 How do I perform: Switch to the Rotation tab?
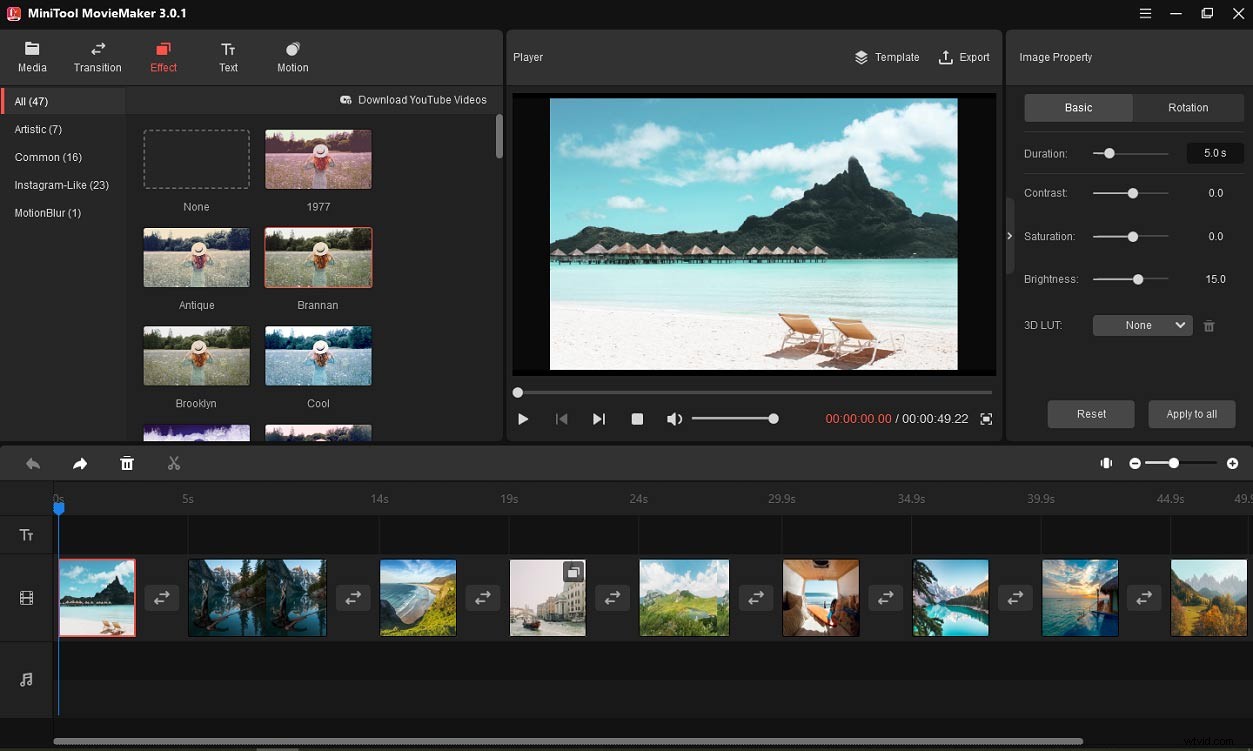(x=1188, y=107)
